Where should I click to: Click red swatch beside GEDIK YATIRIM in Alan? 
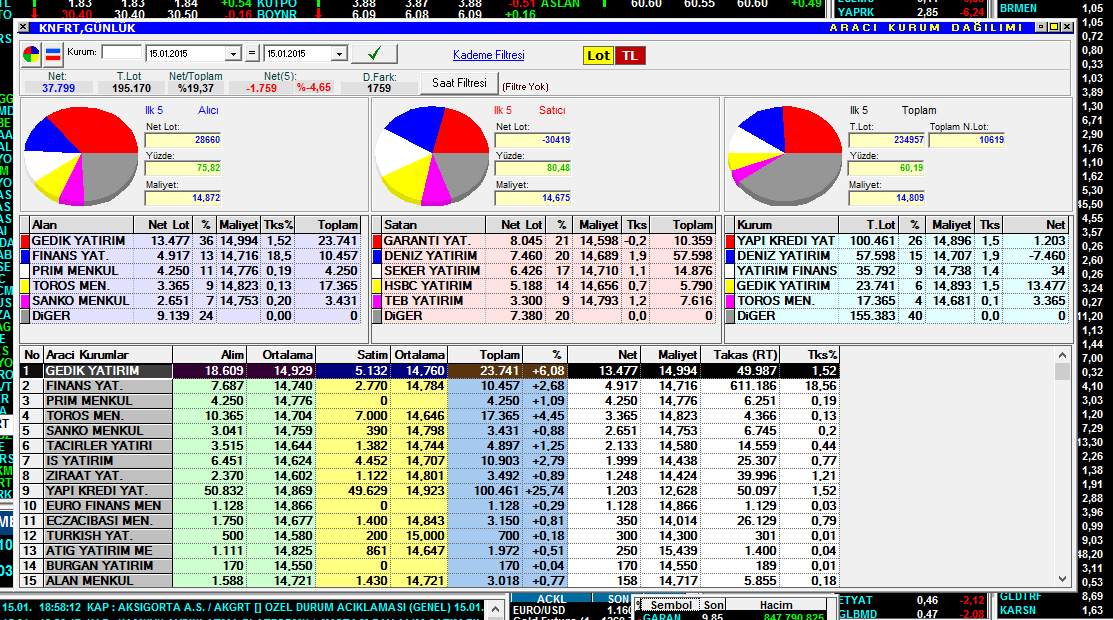coord(25,241)
